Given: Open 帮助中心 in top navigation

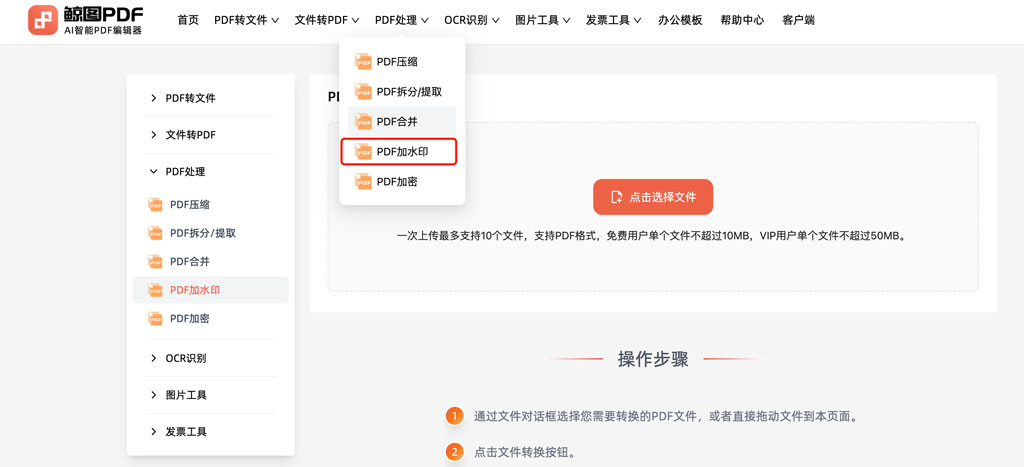Looking at the screenshot, I should [x=743, y=20].
